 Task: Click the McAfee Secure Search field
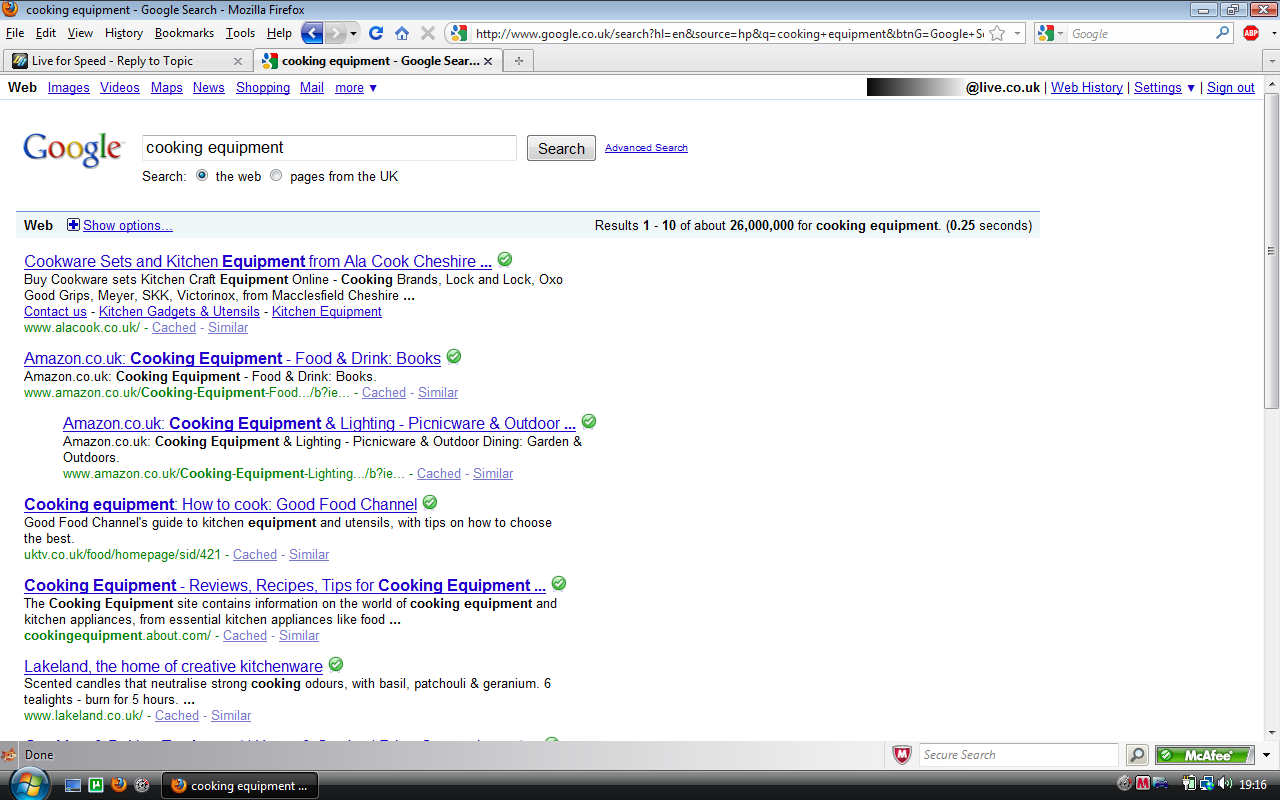pos(1018,755)
